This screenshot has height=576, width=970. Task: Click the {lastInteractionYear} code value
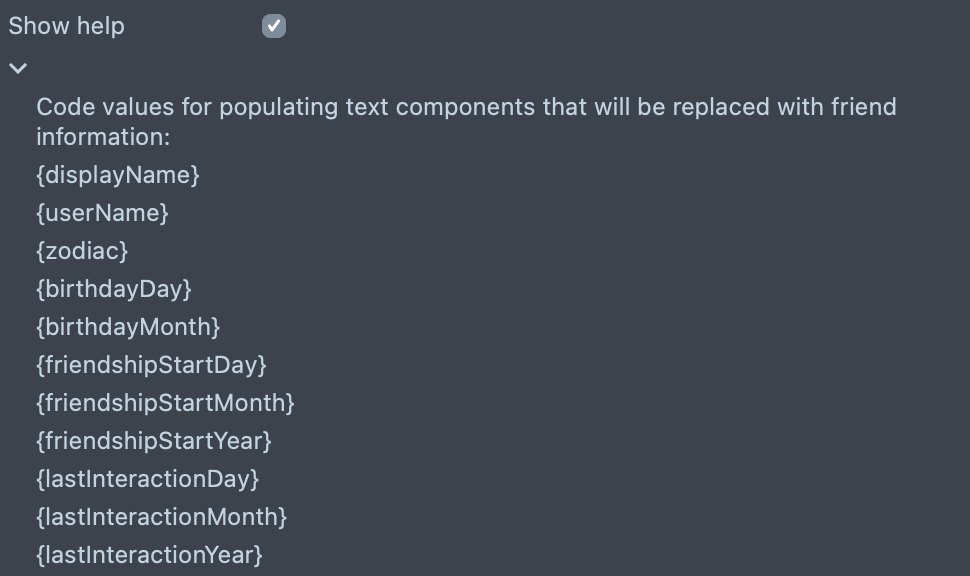click(150, 555)
